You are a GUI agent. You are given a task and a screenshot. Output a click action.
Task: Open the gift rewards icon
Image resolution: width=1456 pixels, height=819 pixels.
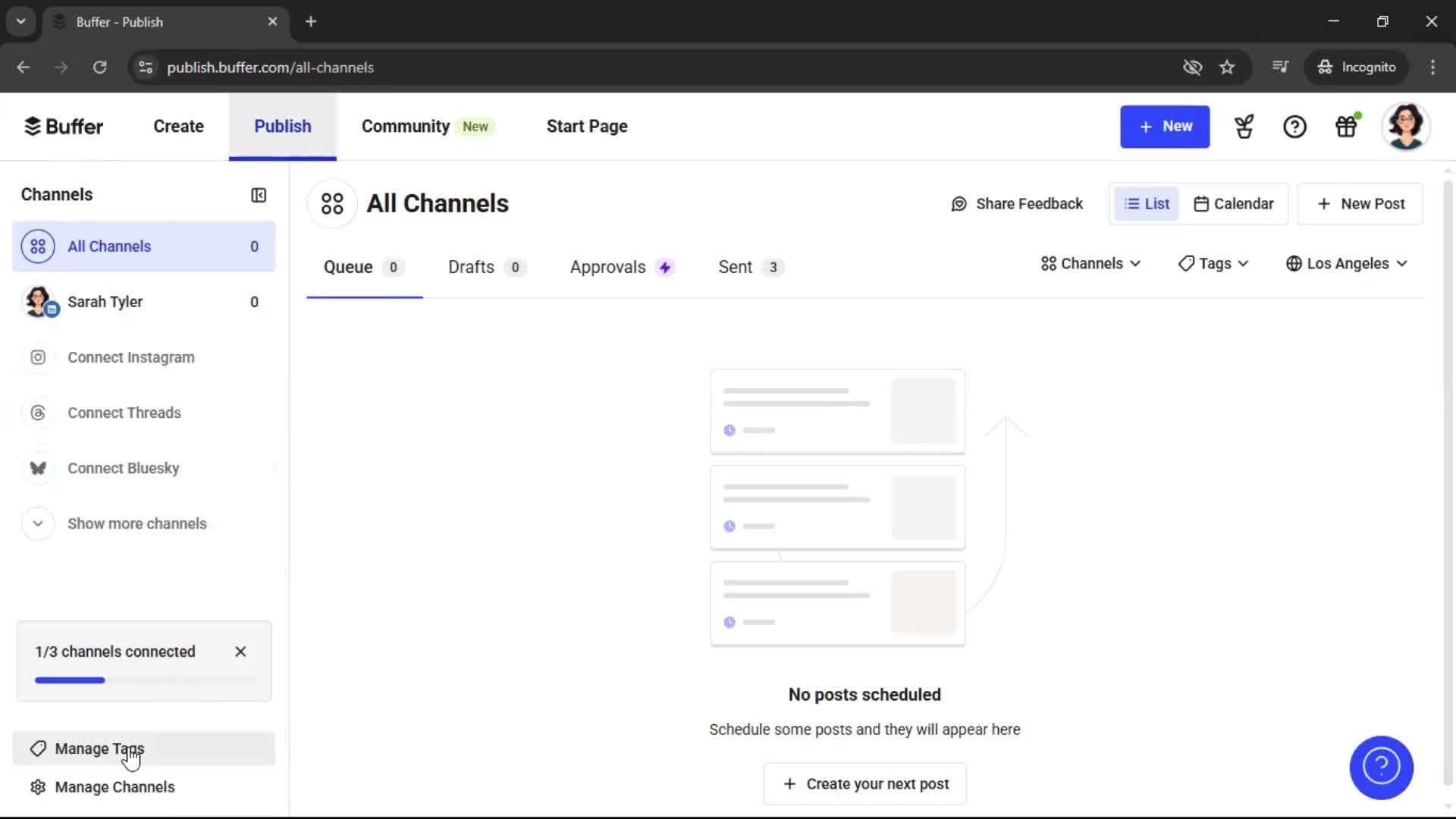1347,127
